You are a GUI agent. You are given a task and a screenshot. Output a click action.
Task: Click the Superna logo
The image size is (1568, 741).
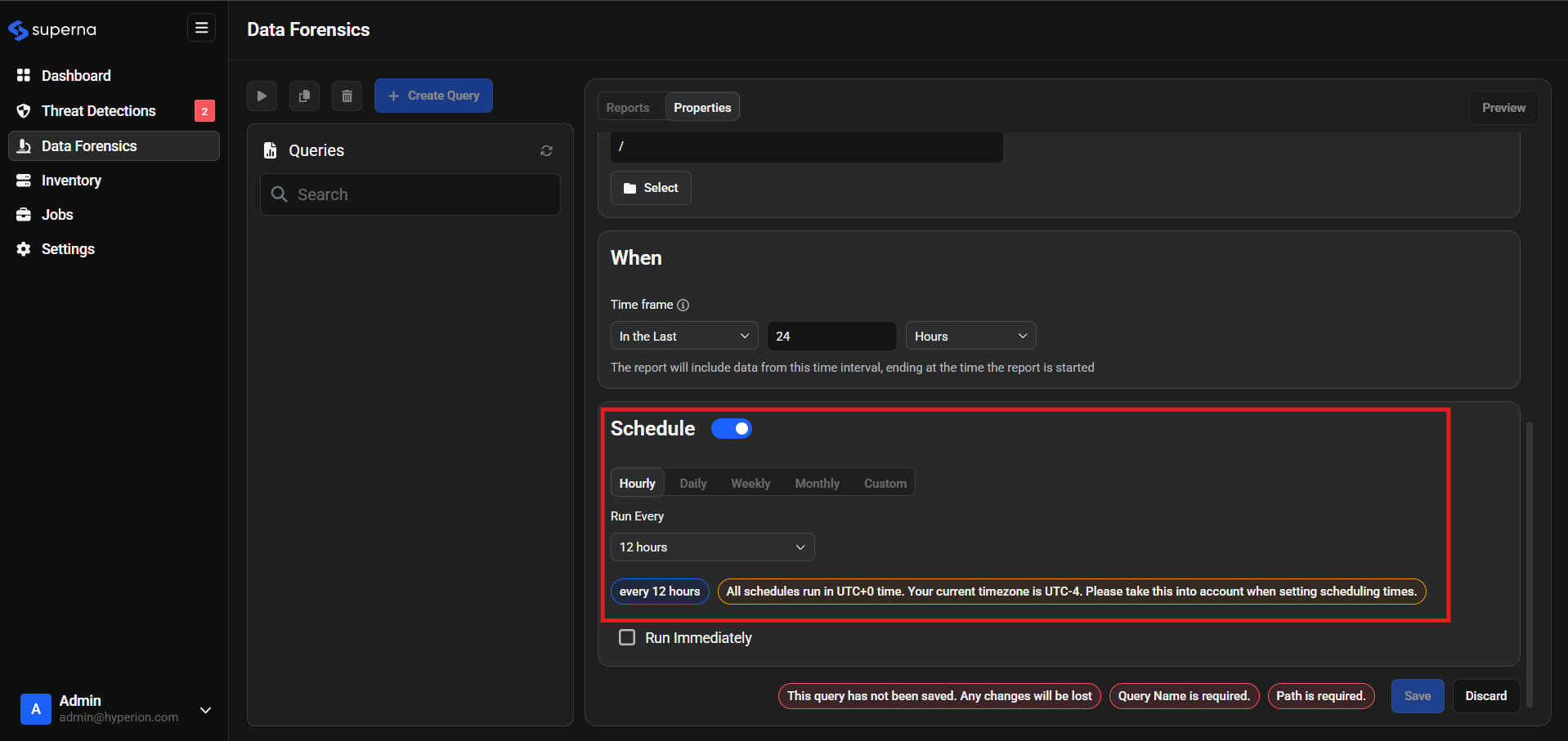52,30
